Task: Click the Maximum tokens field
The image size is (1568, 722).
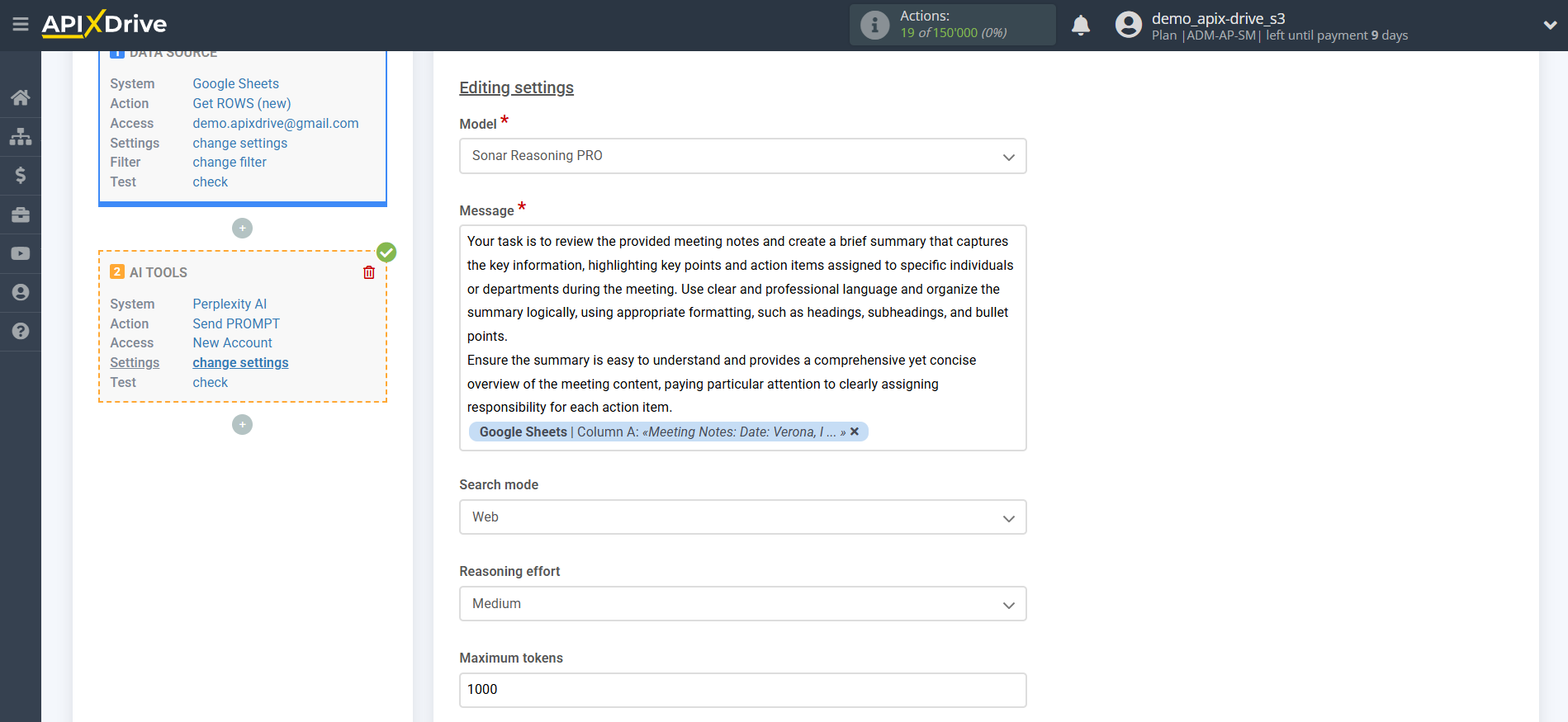Action: pyautogui.click(x=742, y=690)
